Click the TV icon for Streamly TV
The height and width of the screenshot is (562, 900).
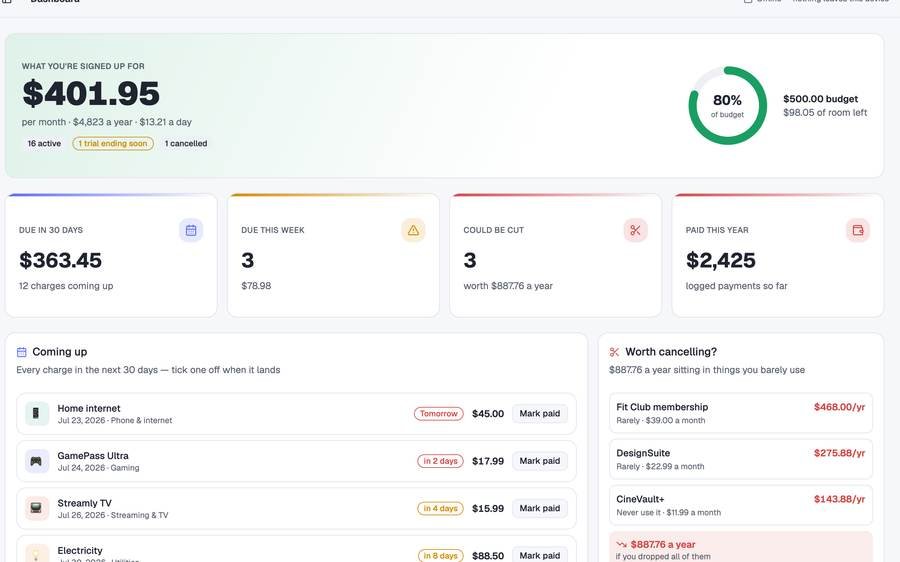tap(36, 508)
